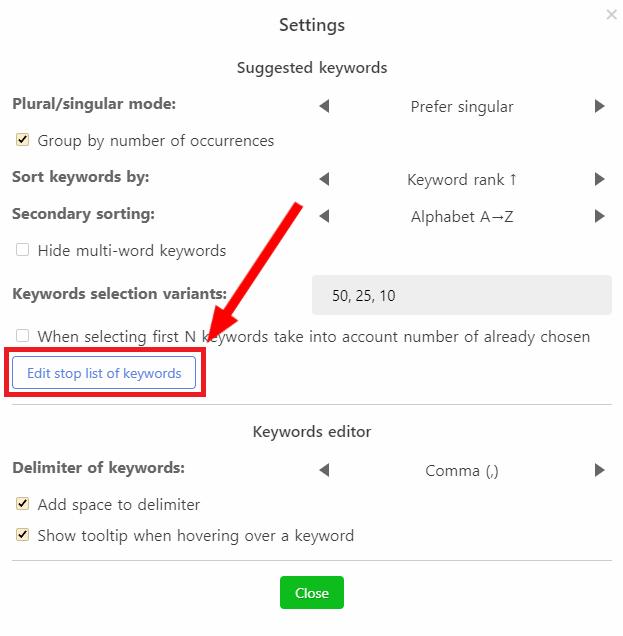Select the Alphabet A→Z sorting value
Screen dimensions: 623x636
462,217
